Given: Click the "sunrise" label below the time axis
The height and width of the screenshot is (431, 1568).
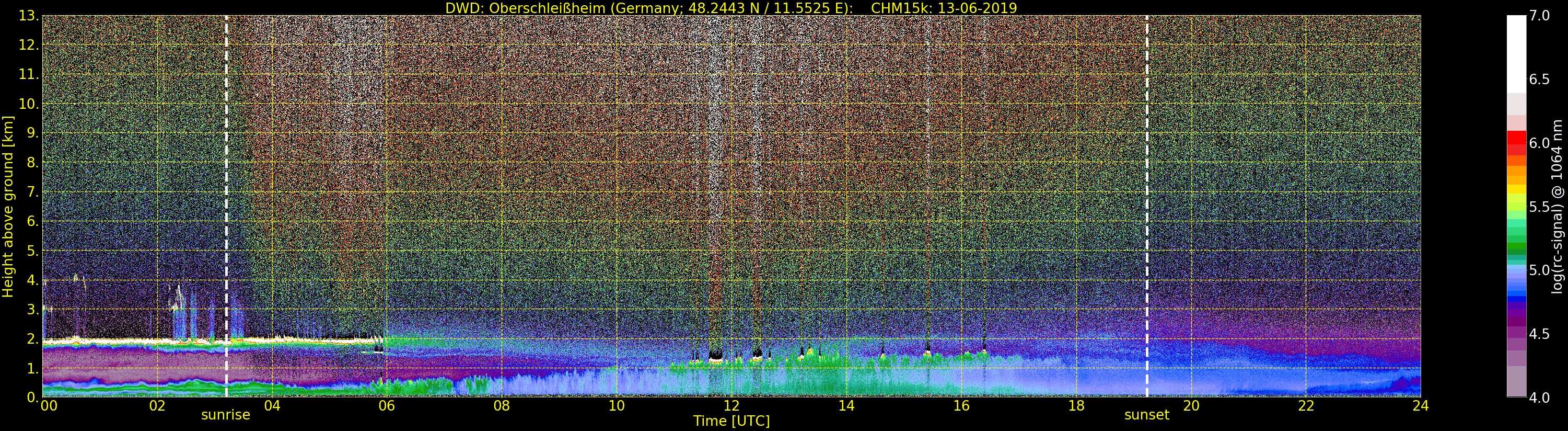Looking at the screenshot, I should (x=226, y=415).
